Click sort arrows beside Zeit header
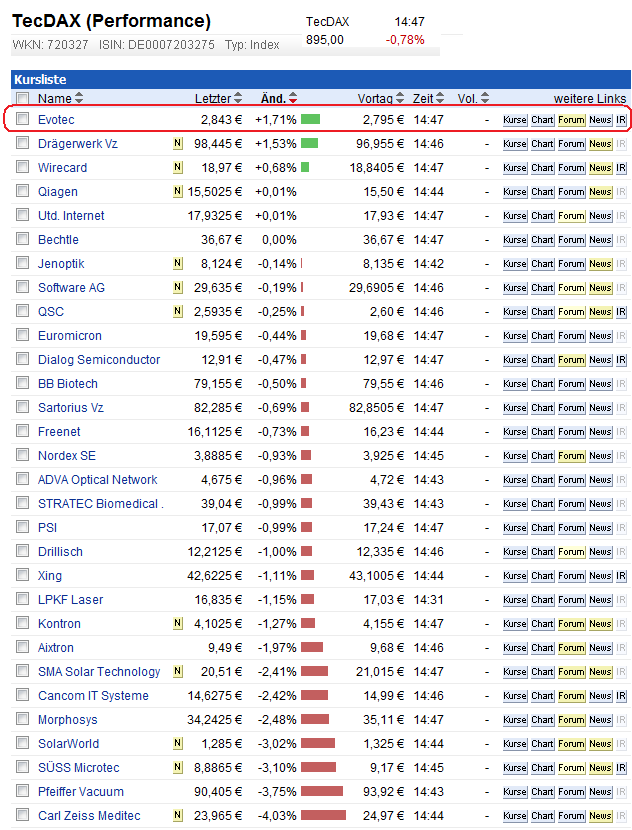Viewport: 632px width, 830px height. (x=439, y=98)
